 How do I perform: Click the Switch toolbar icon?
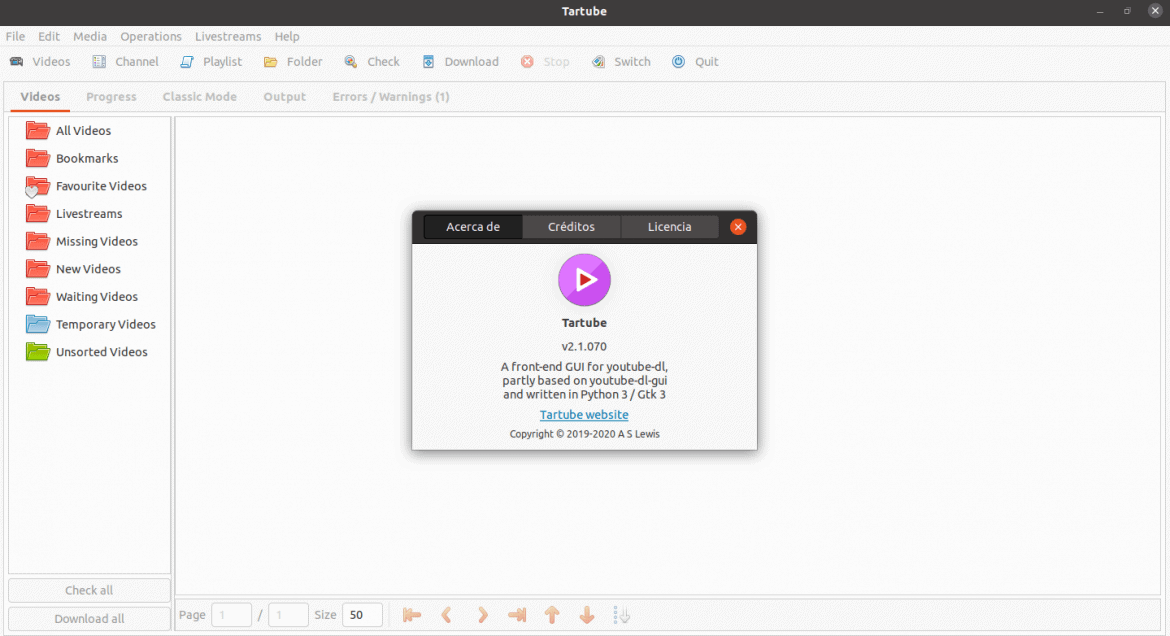coord(598,62)
